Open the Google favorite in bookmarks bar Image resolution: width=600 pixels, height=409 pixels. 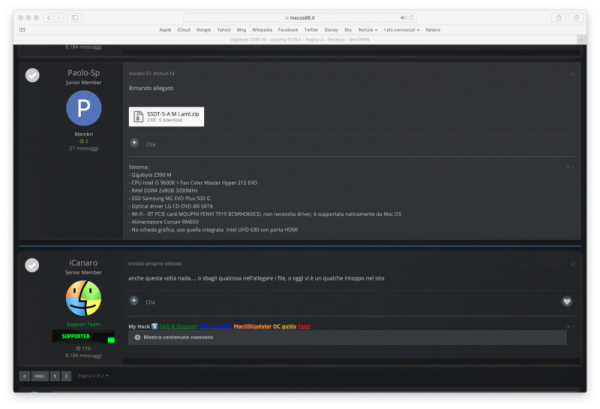tap(204, 30)
